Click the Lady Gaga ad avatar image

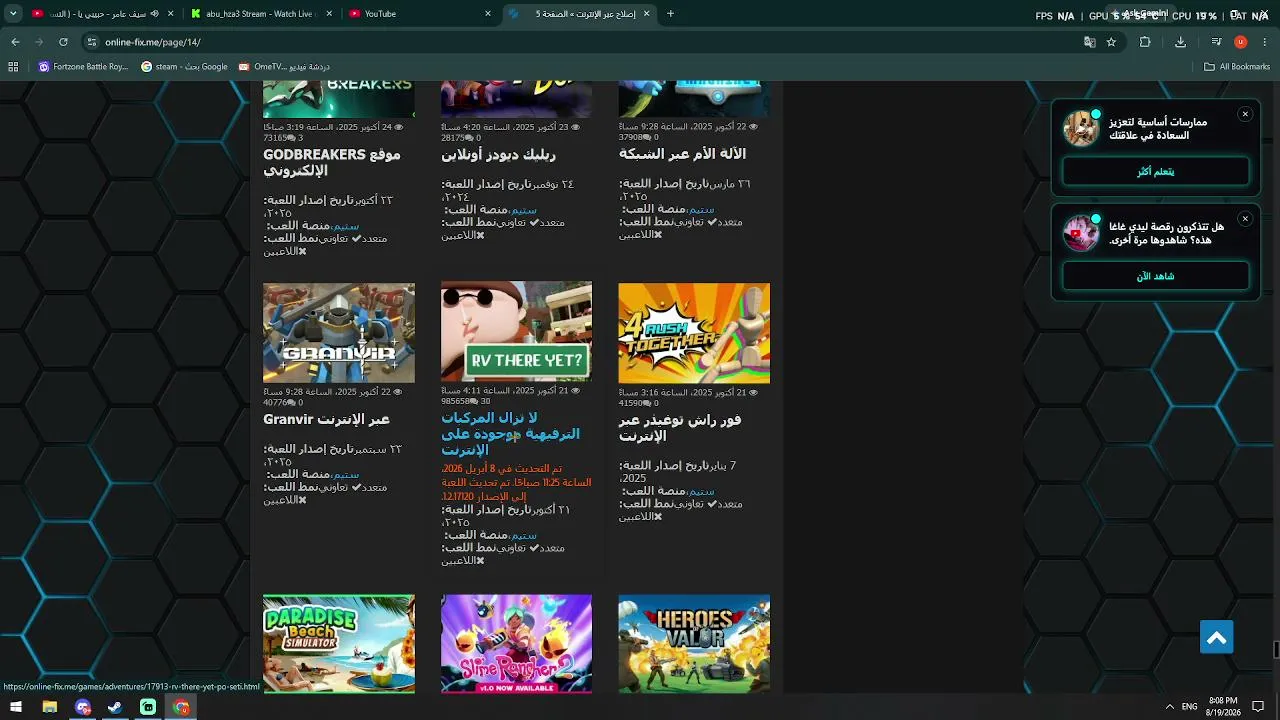pos(1080,233)
